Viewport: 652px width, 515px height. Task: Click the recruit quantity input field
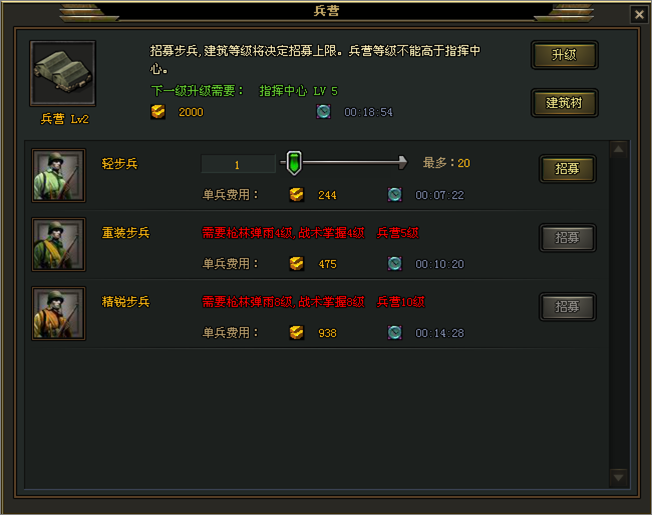(238, 164)
